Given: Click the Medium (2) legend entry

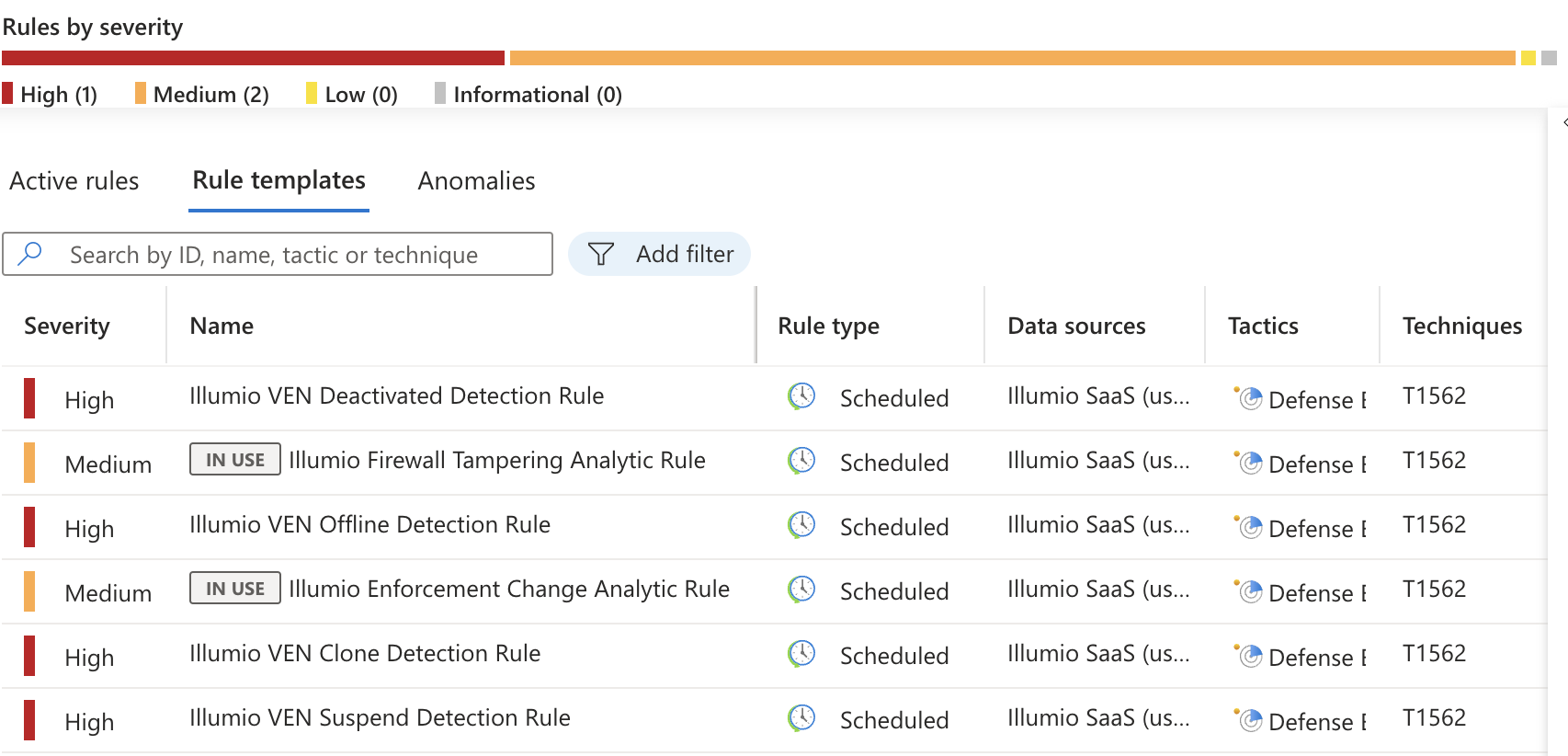Looking at the screenshot, I should [202, 94].
